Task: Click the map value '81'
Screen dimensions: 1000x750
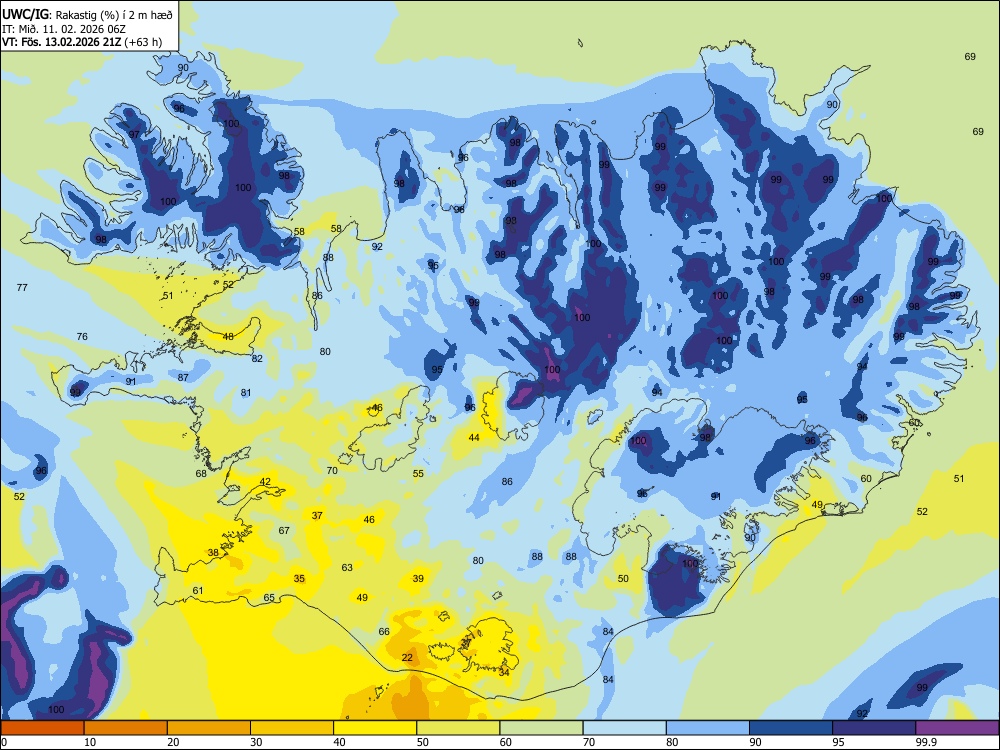Action: (246, 392)
